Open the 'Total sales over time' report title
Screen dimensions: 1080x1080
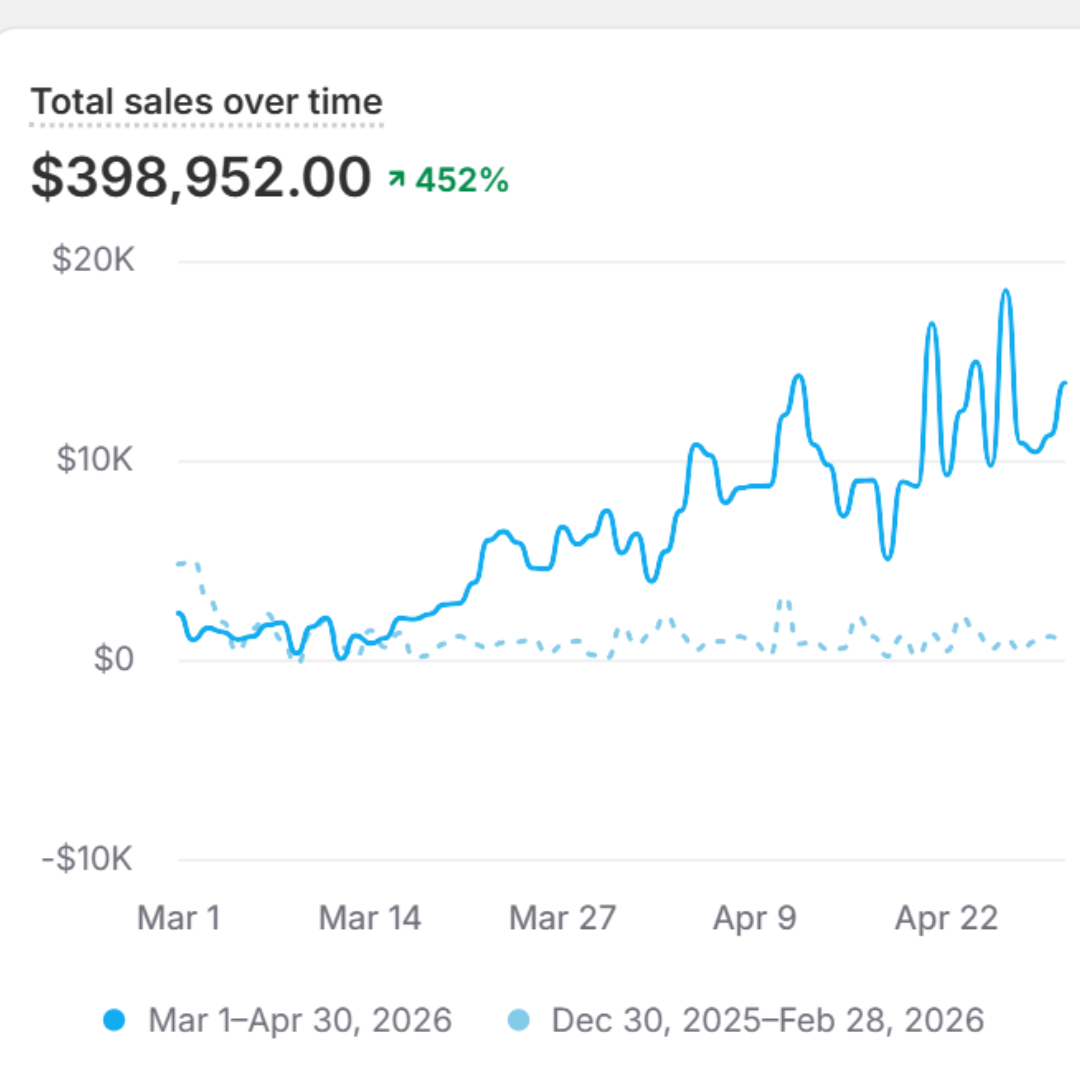click(207, 102)
